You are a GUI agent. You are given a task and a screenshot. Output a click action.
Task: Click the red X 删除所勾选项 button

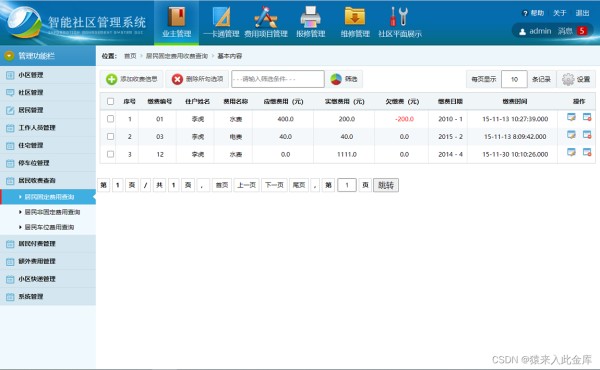(197, 79)
